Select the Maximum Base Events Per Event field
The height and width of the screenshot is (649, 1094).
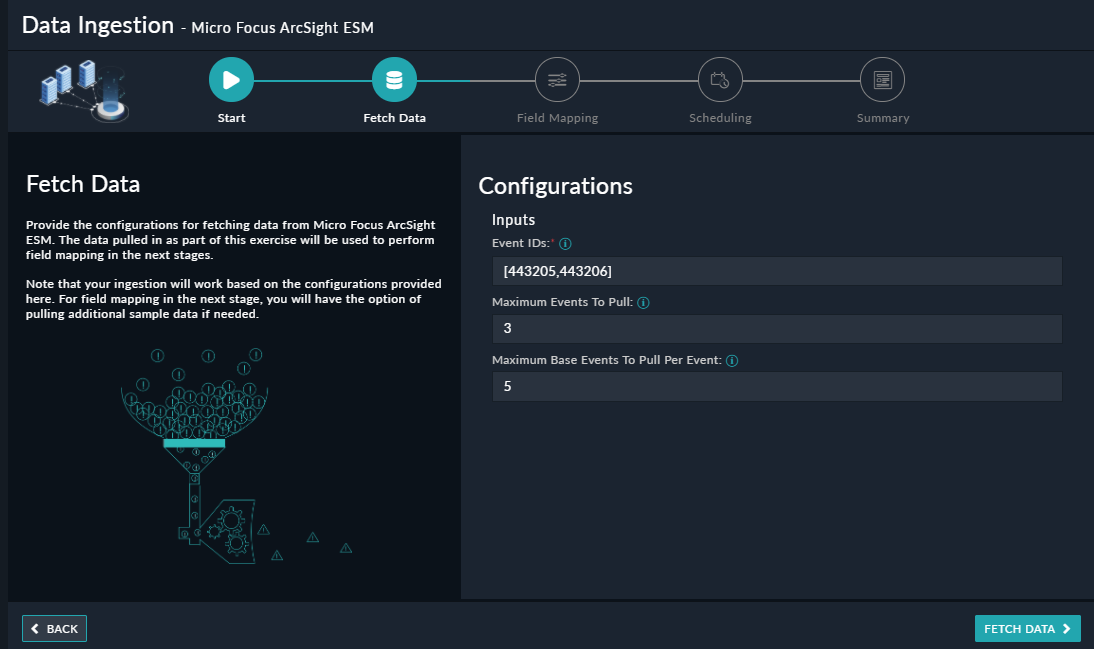coord(776,386)
